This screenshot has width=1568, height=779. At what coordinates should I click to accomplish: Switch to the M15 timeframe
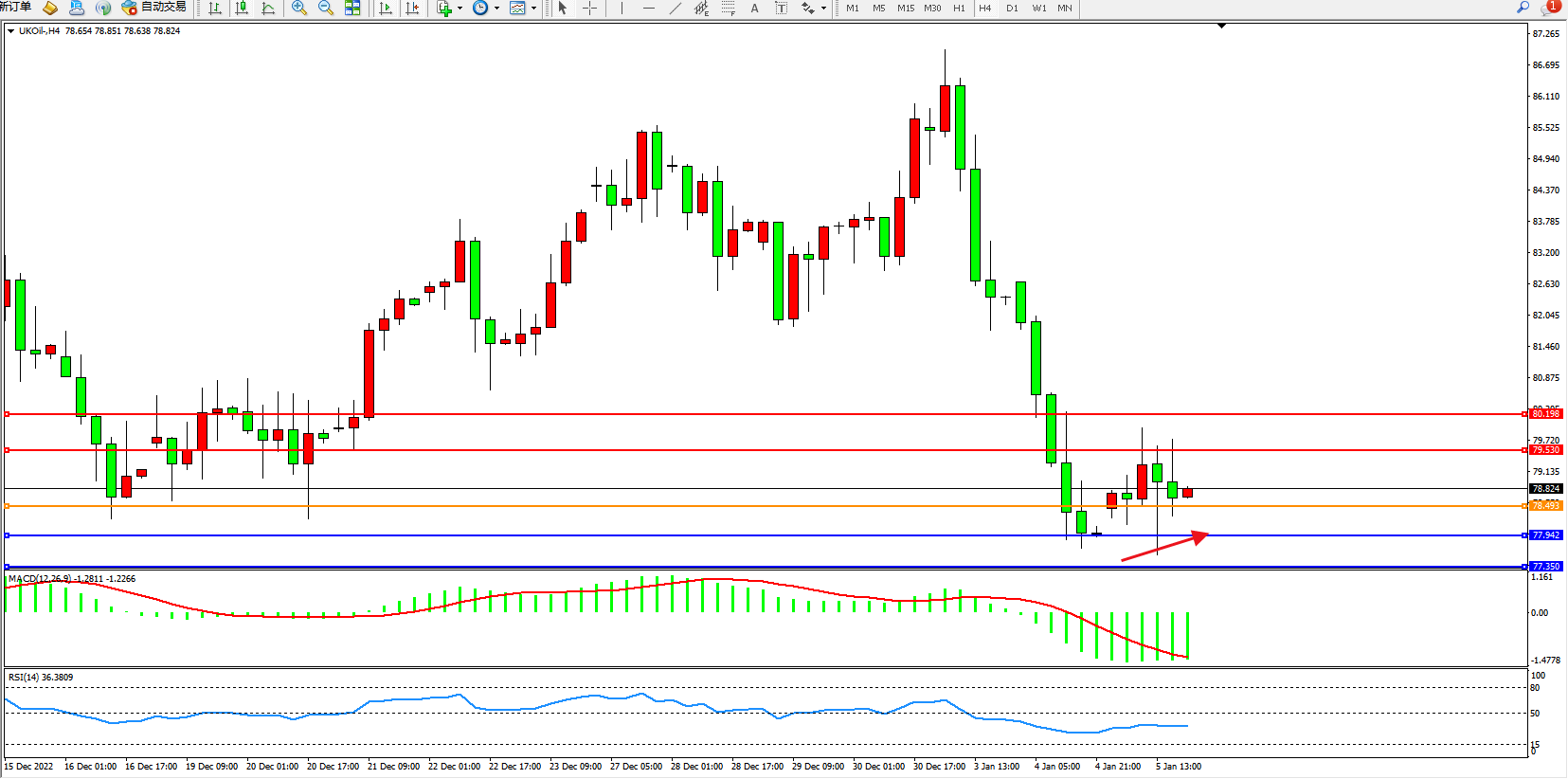906,8
